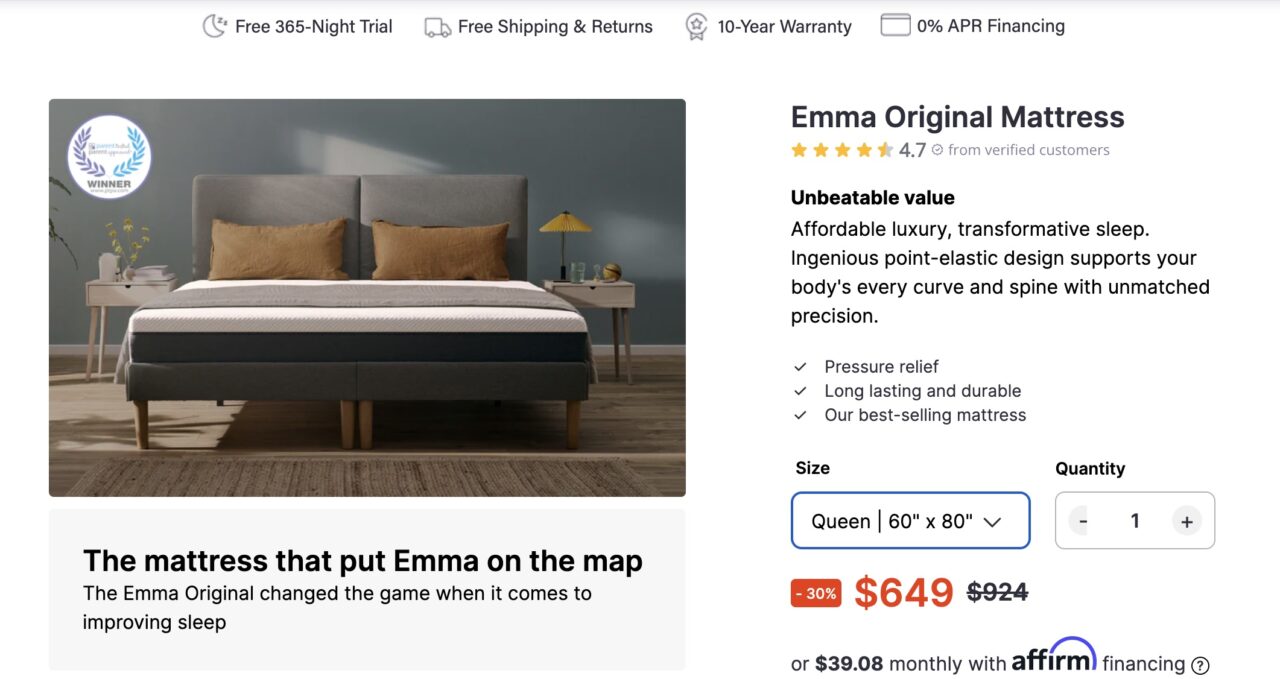Click the Free Shipping & Returns link
1280x679 pixels.
pos(554,27)
